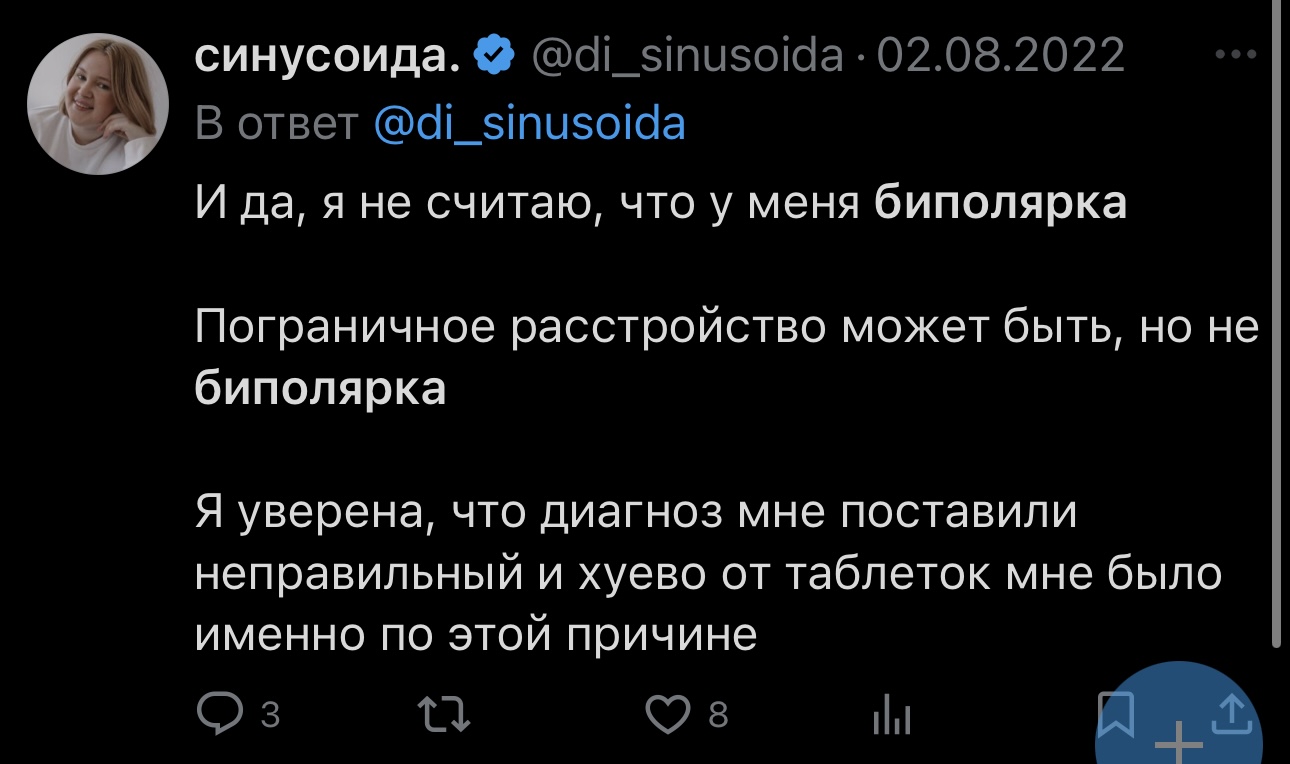The width and height of the screenshot is (1290, 764).
Task: Open the three-dot more options menu
Action: (1238, 56)
